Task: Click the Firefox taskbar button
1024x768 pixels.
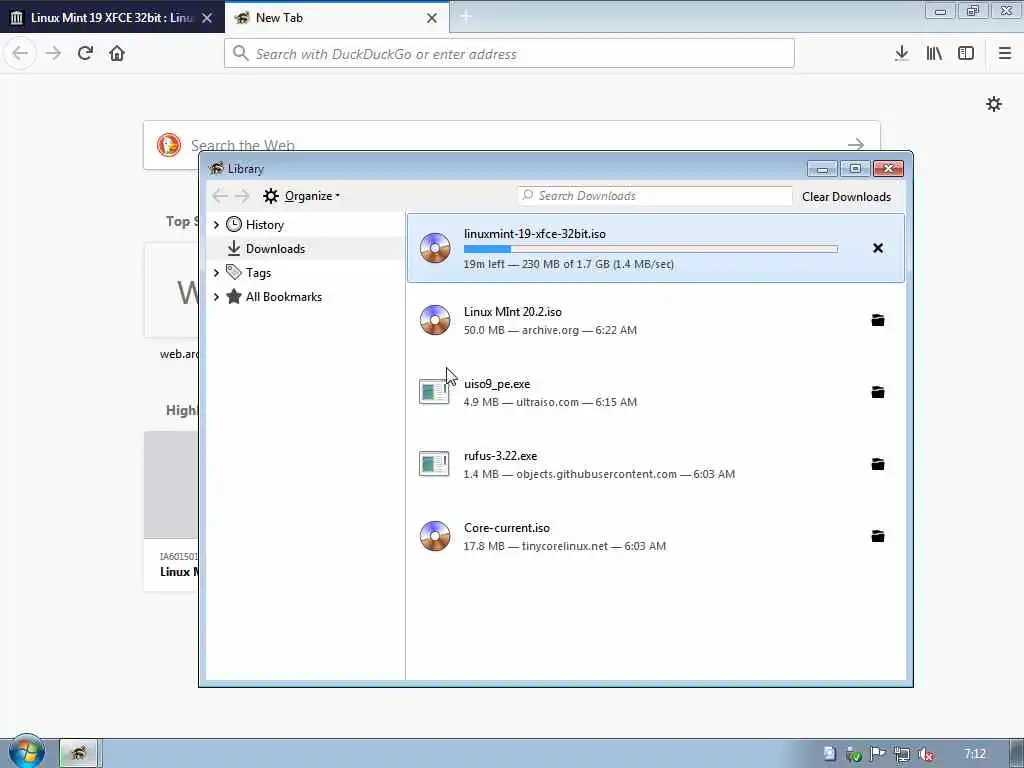Action: tap(79, 753)
